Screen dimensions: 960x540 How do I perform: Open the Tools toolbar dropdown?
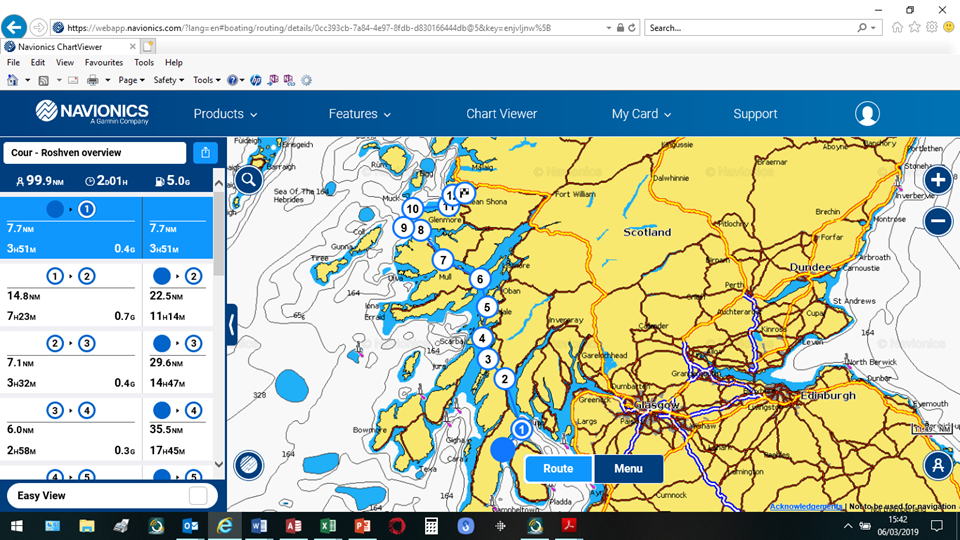[206, 80]
